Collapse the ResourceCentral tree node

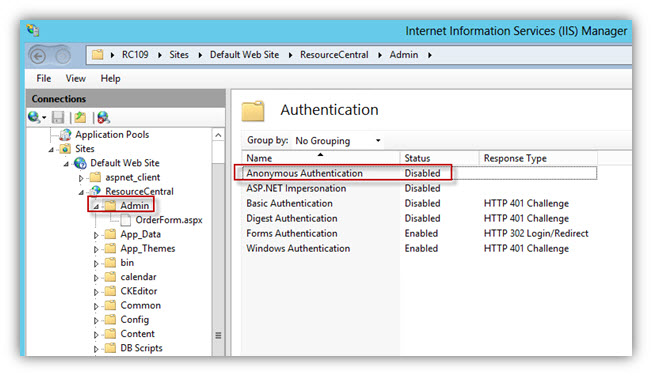(x=81, y=193)
